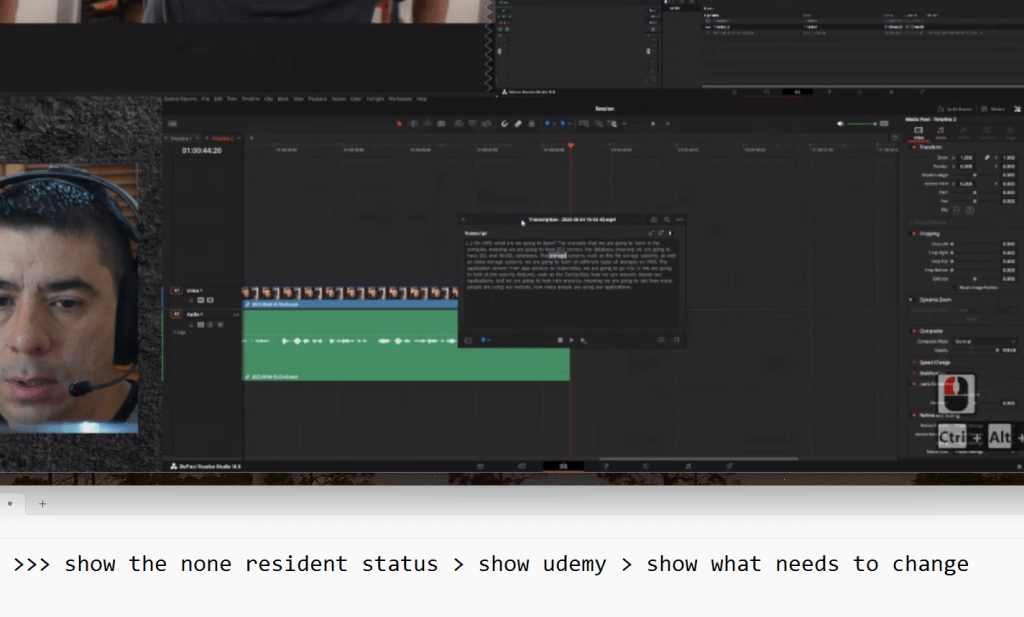Switch to the Inspector Effects tab
This screenshot has width=1024, height=617.
(x=963, y=133)
